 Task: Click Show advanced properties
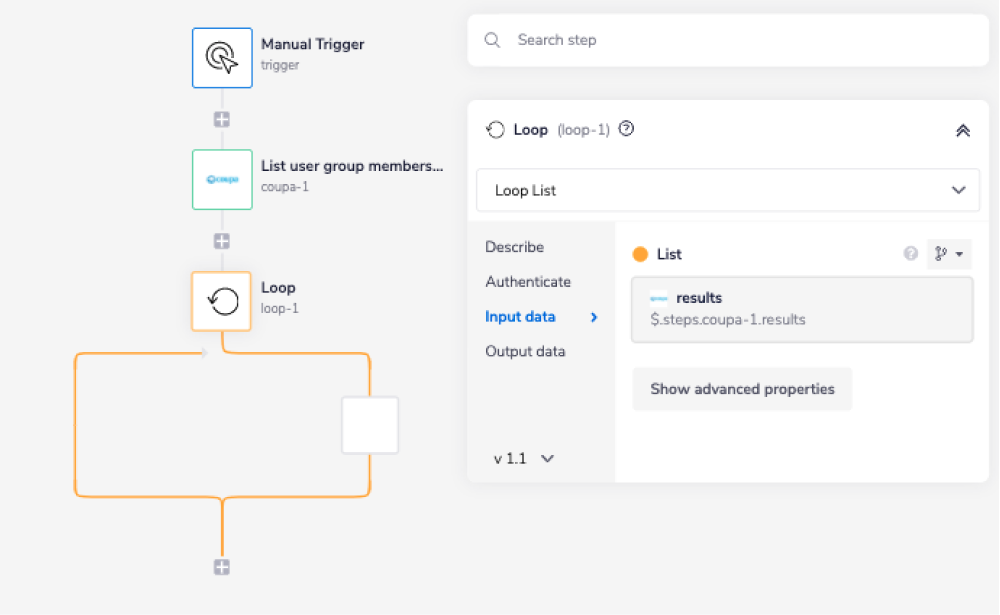[742, 389]
